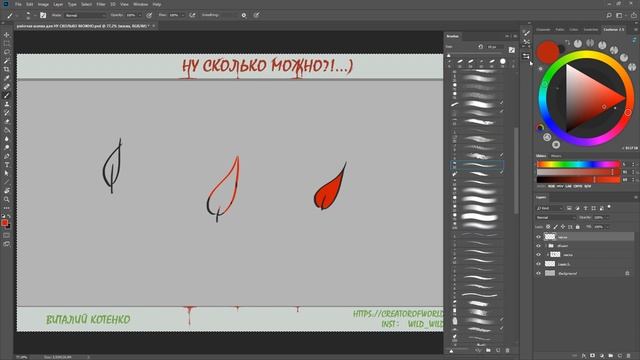Hide the Background layer
This screenshot has height=360, width=640.
538,273
